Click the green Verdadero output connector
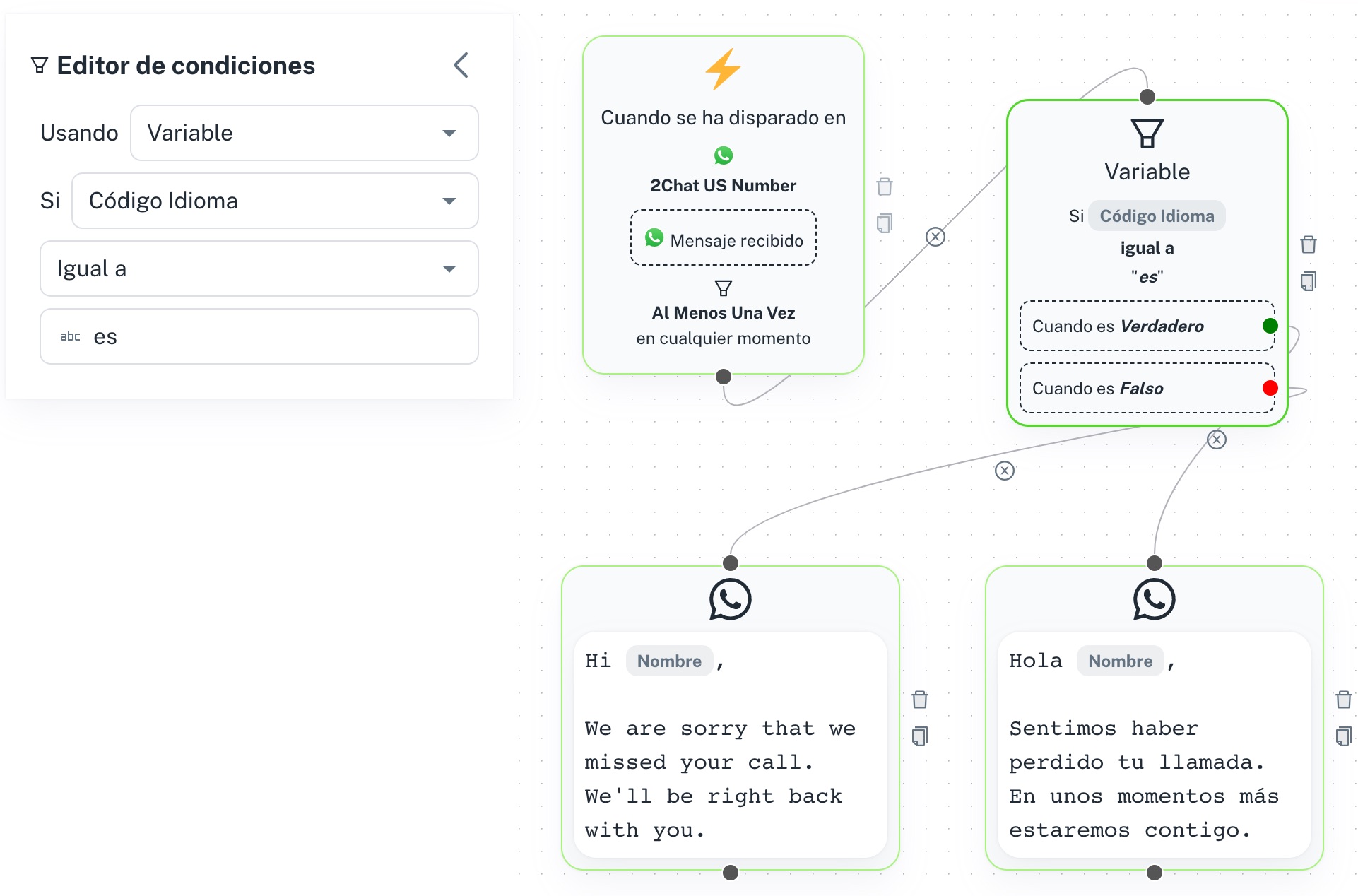Viewport: 1358px width, 896px height. (1270, 326)
